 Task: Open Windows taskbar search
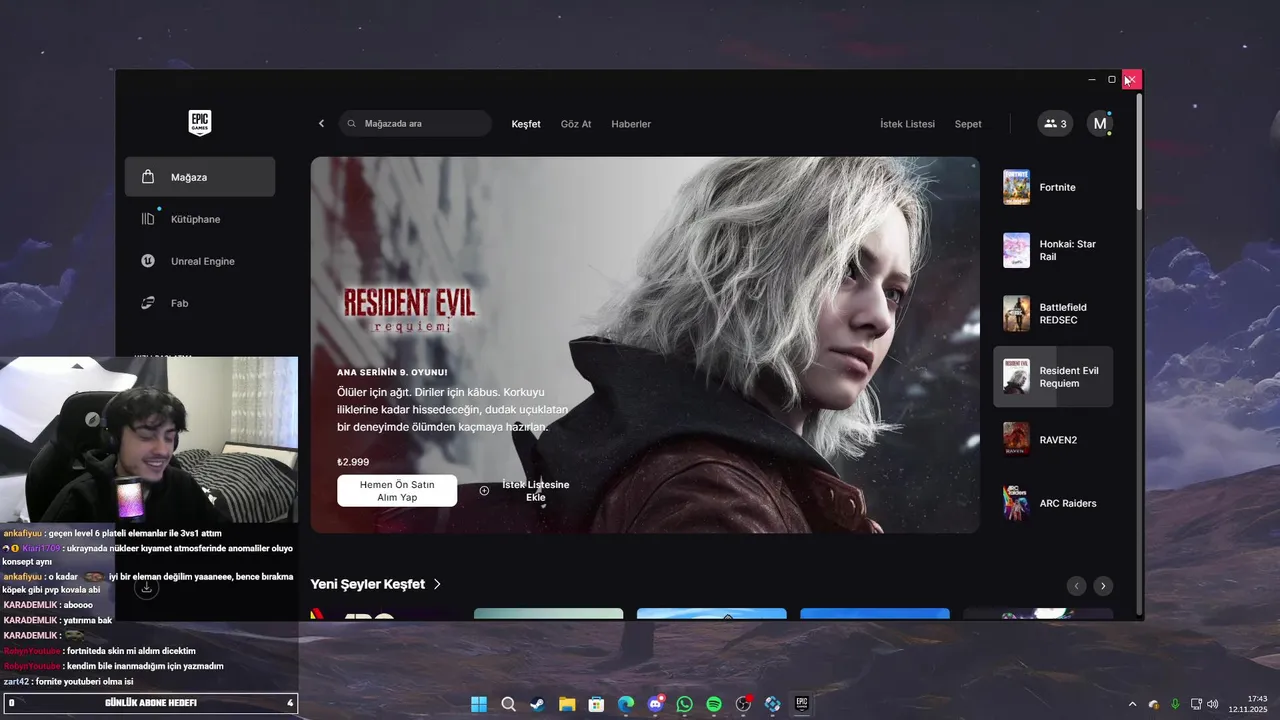(508, 704)
